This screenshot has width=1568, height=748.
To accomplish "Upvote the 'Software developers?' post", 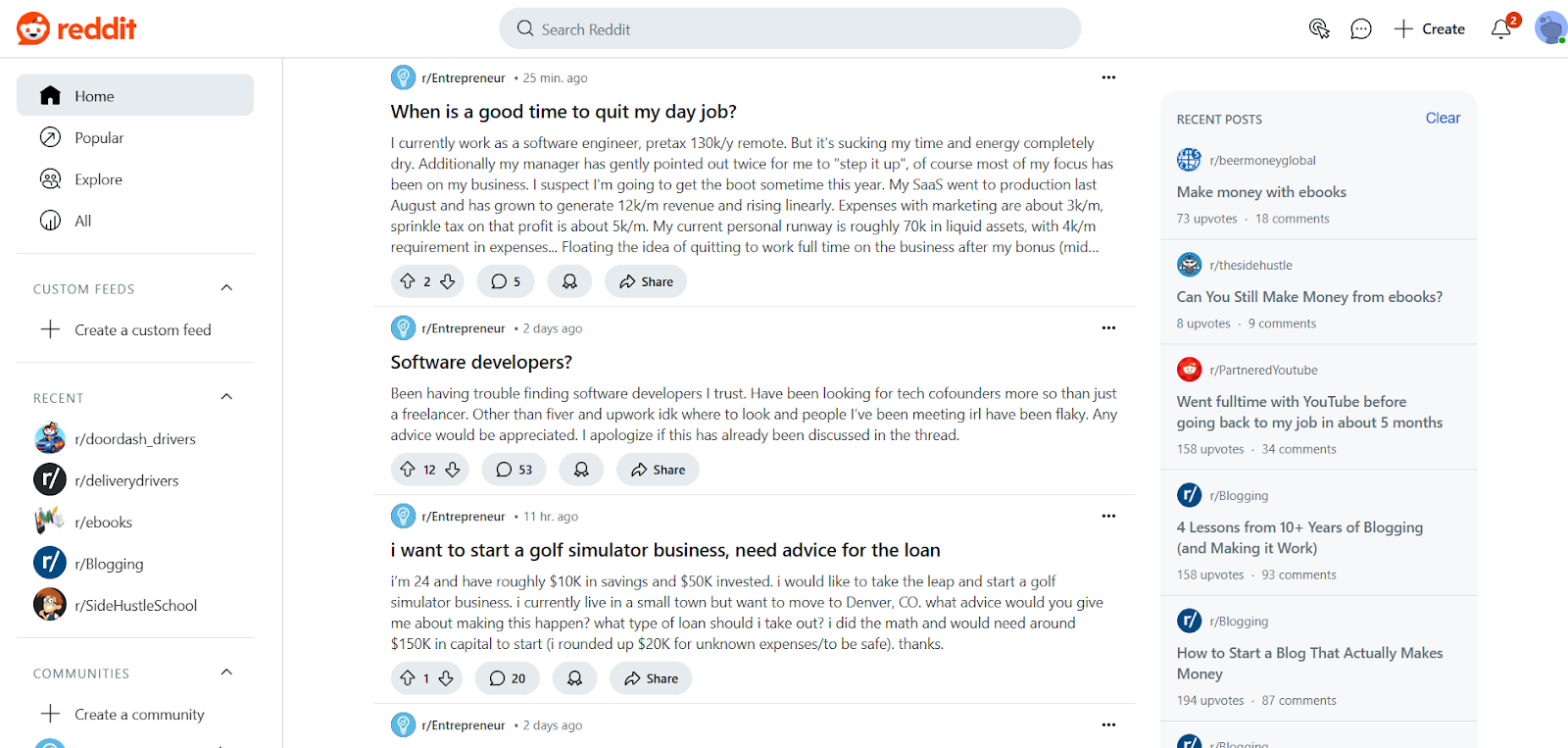I will [411, 469].
